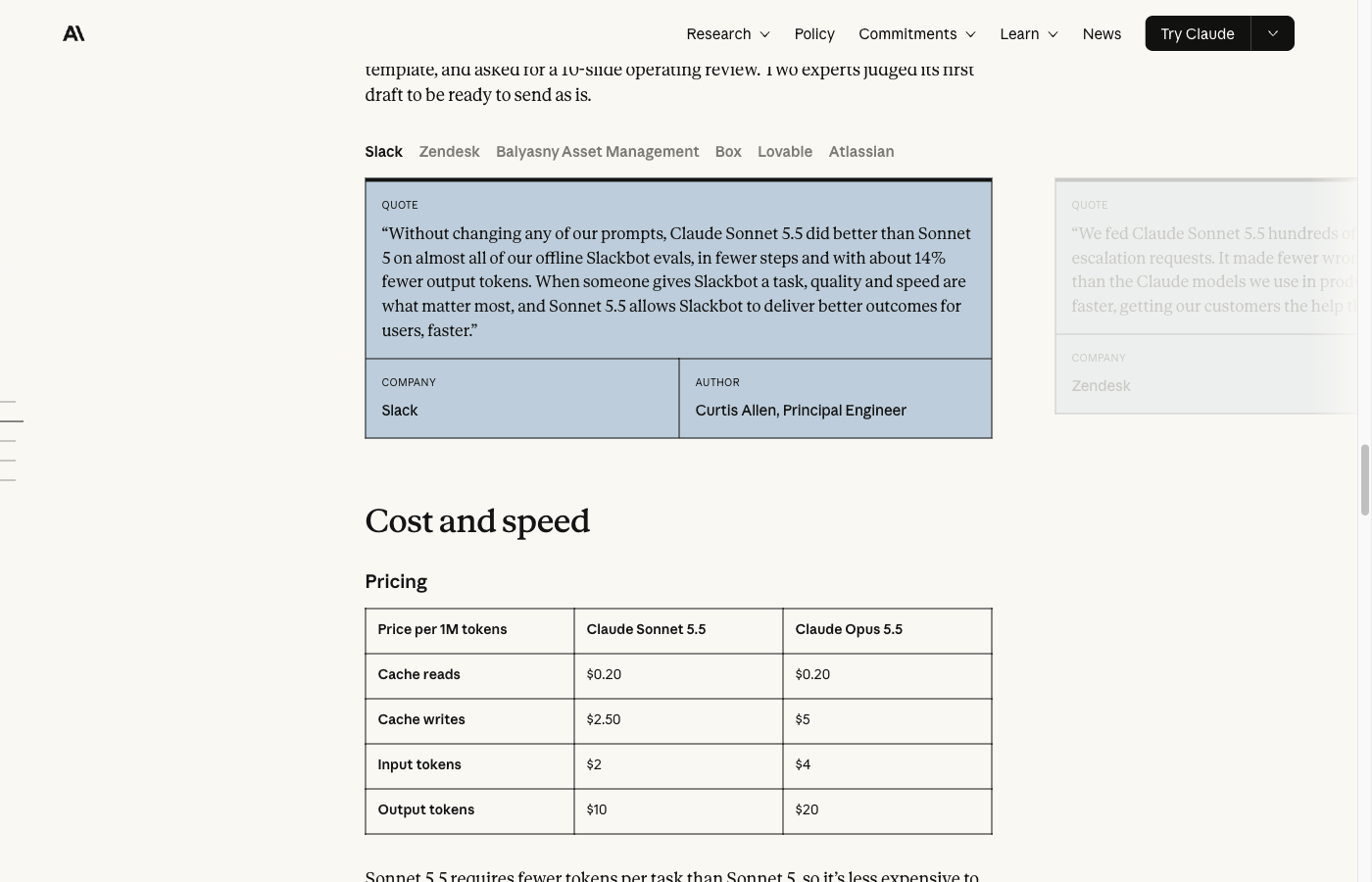Click the $2 input tokens price
1372x882 pixels.
point(594,764)
